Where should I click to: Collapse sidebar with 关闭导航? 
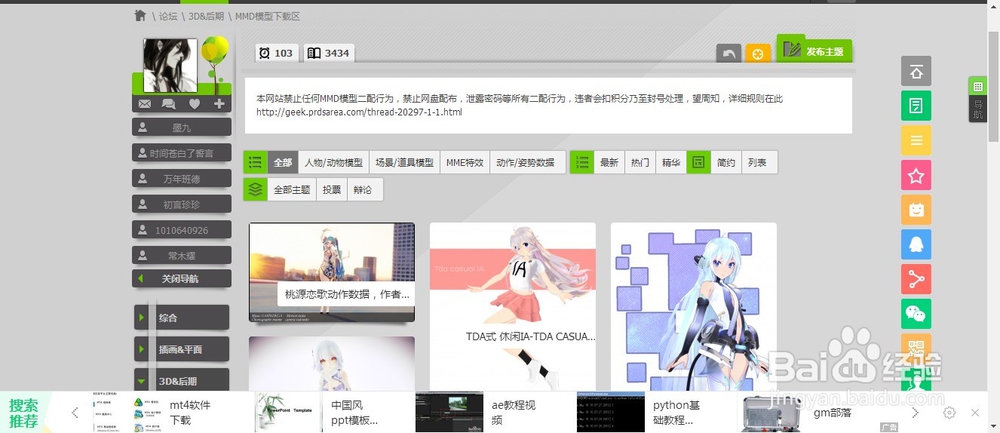pyautogui.click(x=182, y=279)
